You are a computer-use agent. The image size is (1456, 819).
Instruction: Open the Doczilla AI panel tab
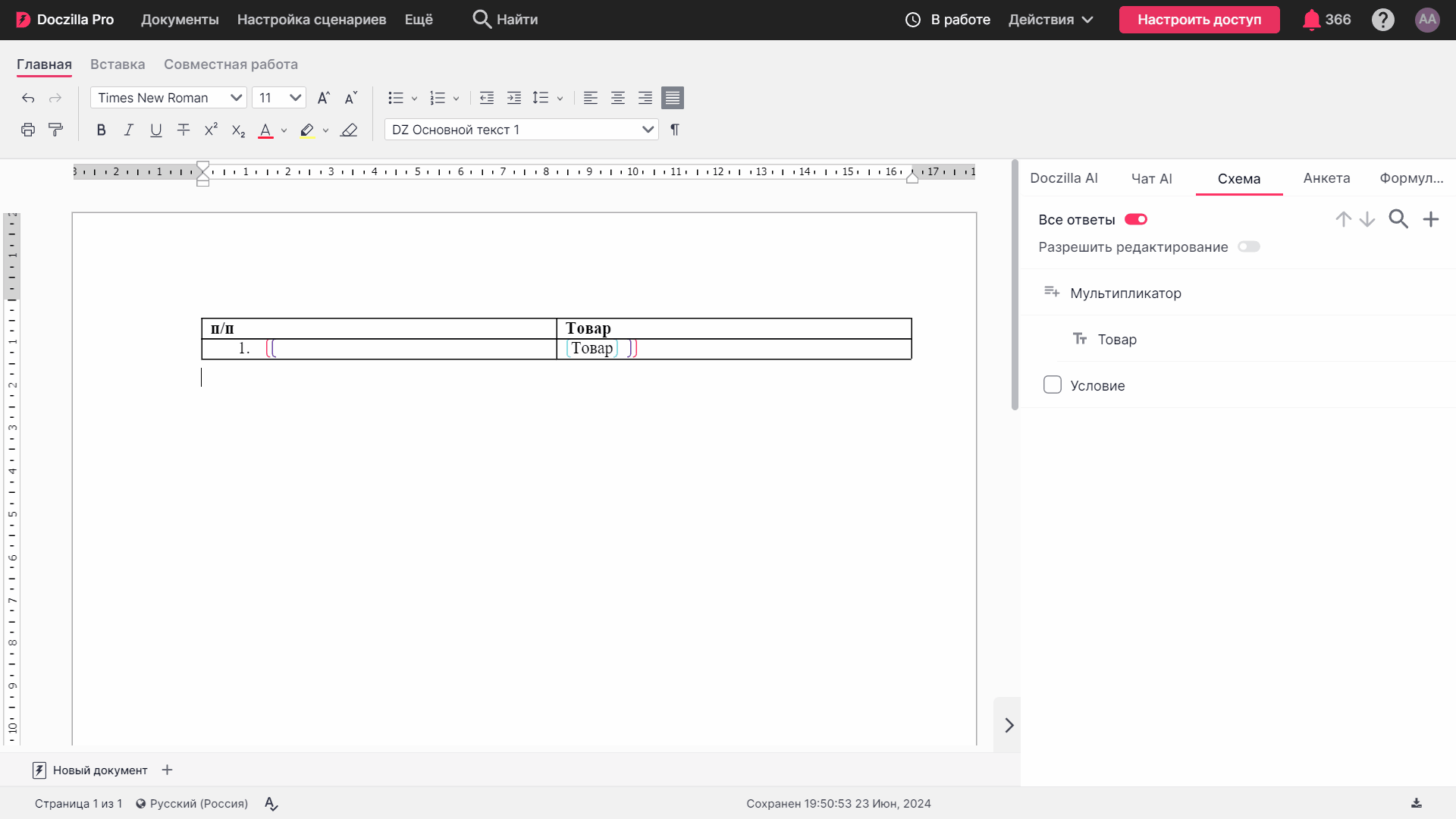coord(1064,178)
